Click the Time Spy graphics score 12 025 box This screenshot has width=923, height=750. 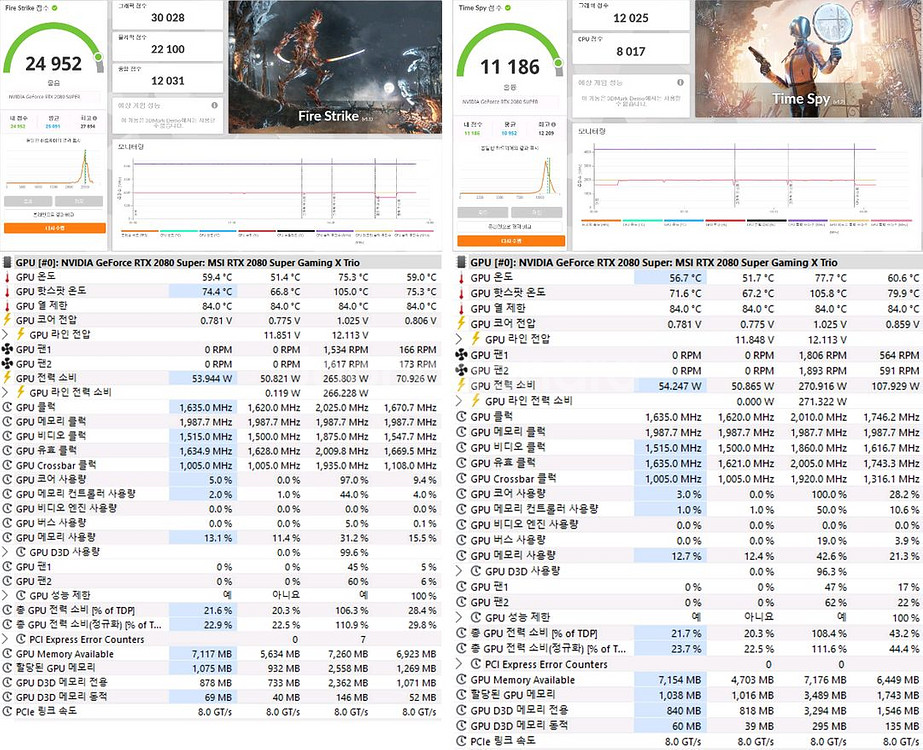click(x=630, y=15)
